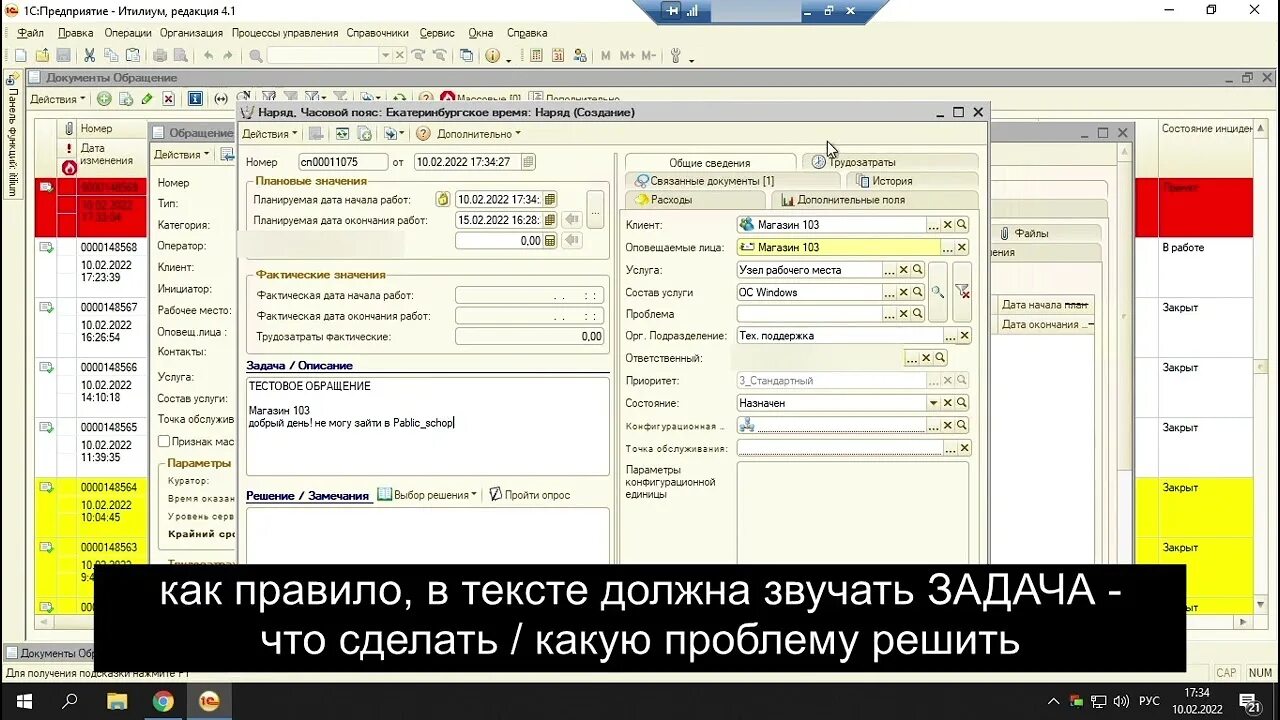Open the Операции menu
1280x720 pixels.
pyautogui.click(x=127, y=33)
